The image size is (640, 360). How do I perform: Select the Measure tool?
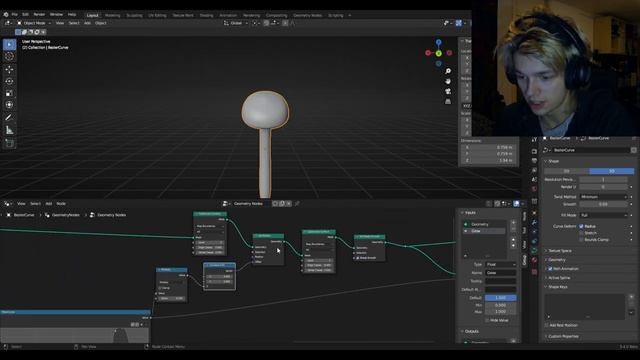pos(9,130)
